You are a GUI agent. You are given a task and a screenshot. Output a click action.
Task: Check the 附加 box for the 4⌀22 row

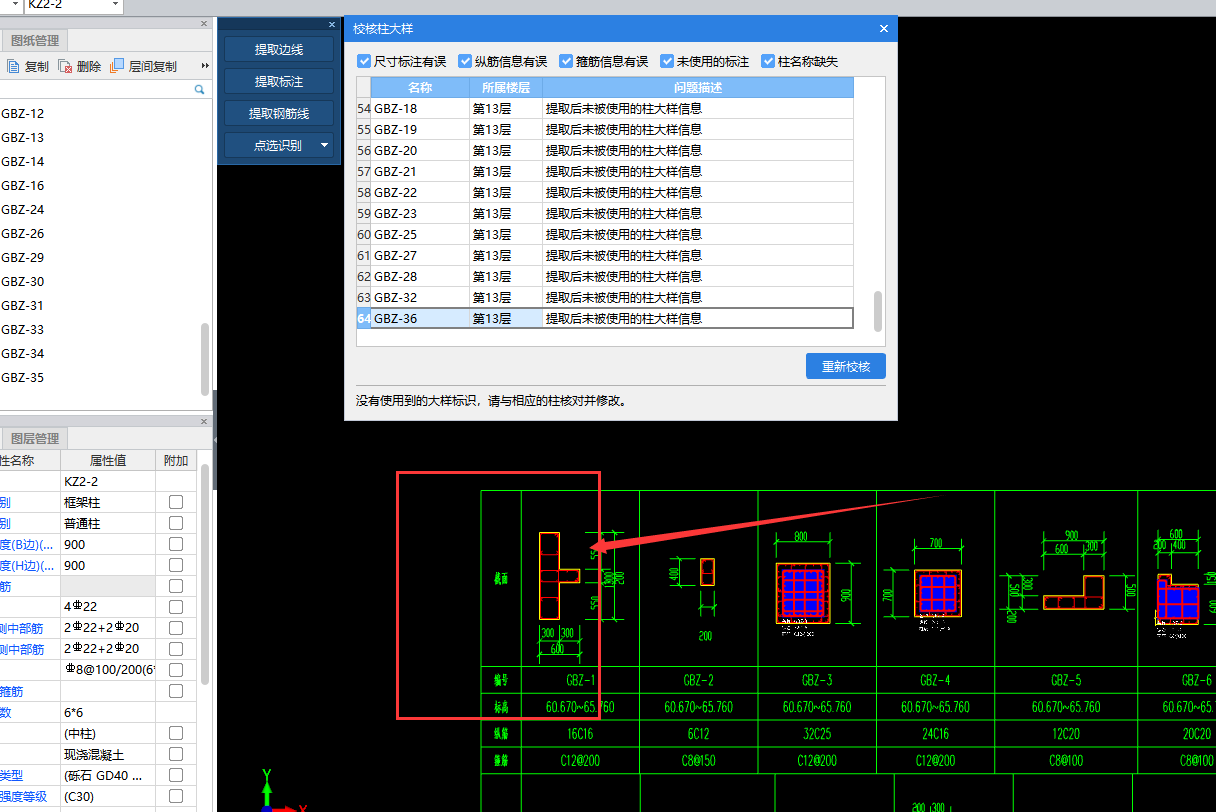click(176, 607)
